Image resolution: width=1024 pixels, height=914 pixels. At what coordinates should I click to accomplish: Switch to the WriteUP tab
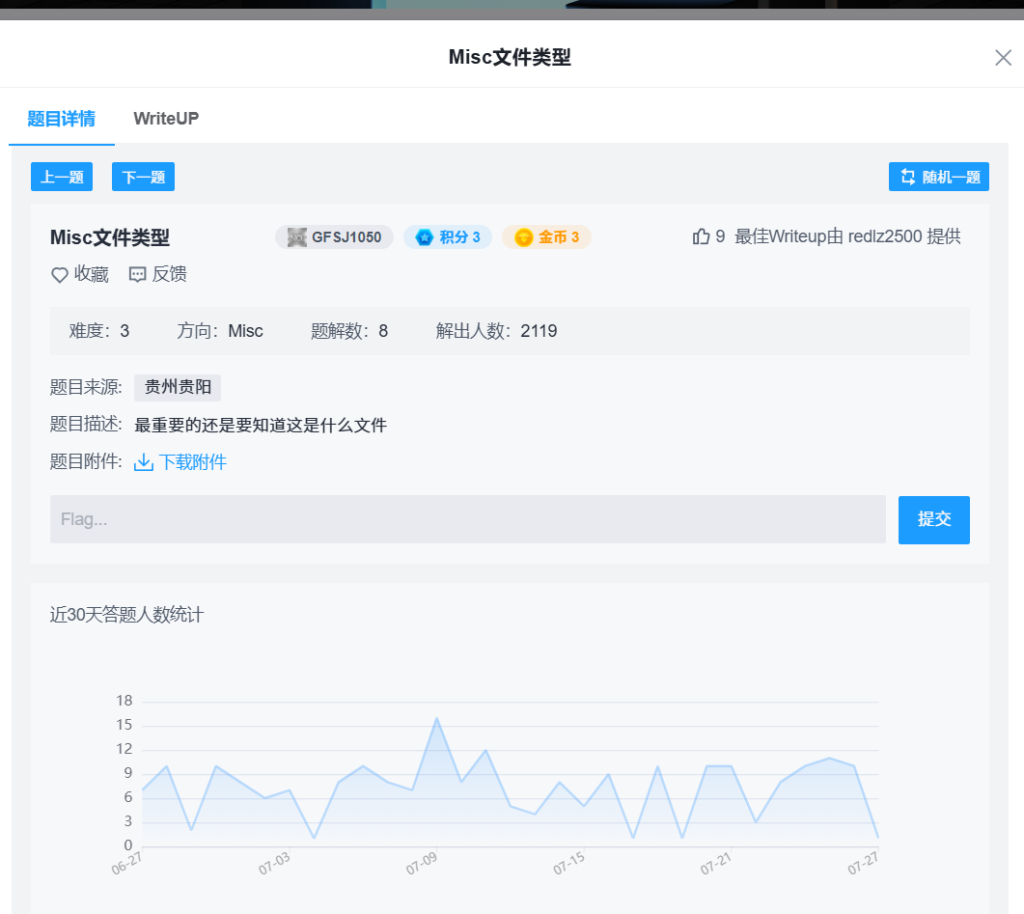coord(166,118)
